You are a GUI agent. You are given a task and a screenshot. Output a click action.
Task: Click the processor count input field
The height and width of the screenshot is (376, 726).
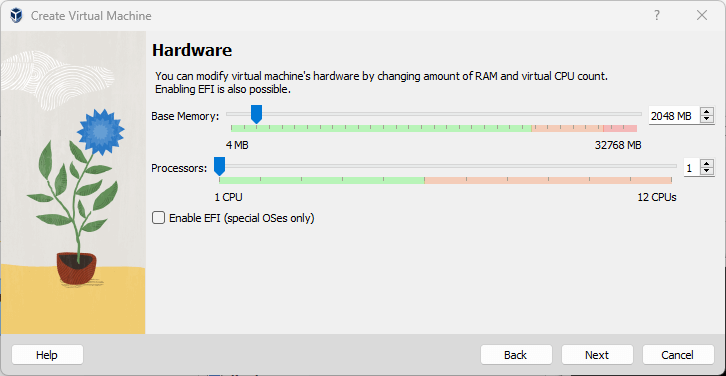coord(692,168)
